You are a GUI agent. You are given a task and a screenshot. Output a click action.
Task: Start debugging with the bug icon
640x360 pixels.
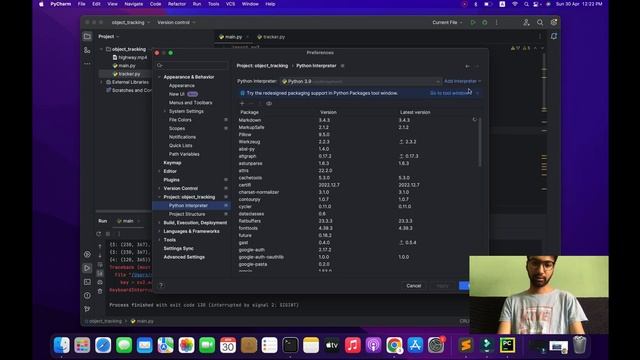(484, 22)
